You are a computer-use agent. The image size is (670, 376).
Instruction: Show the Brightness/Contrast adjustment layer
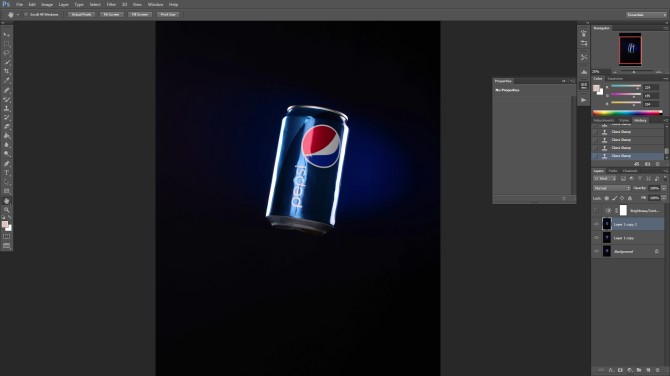click(x=596, y=210)
